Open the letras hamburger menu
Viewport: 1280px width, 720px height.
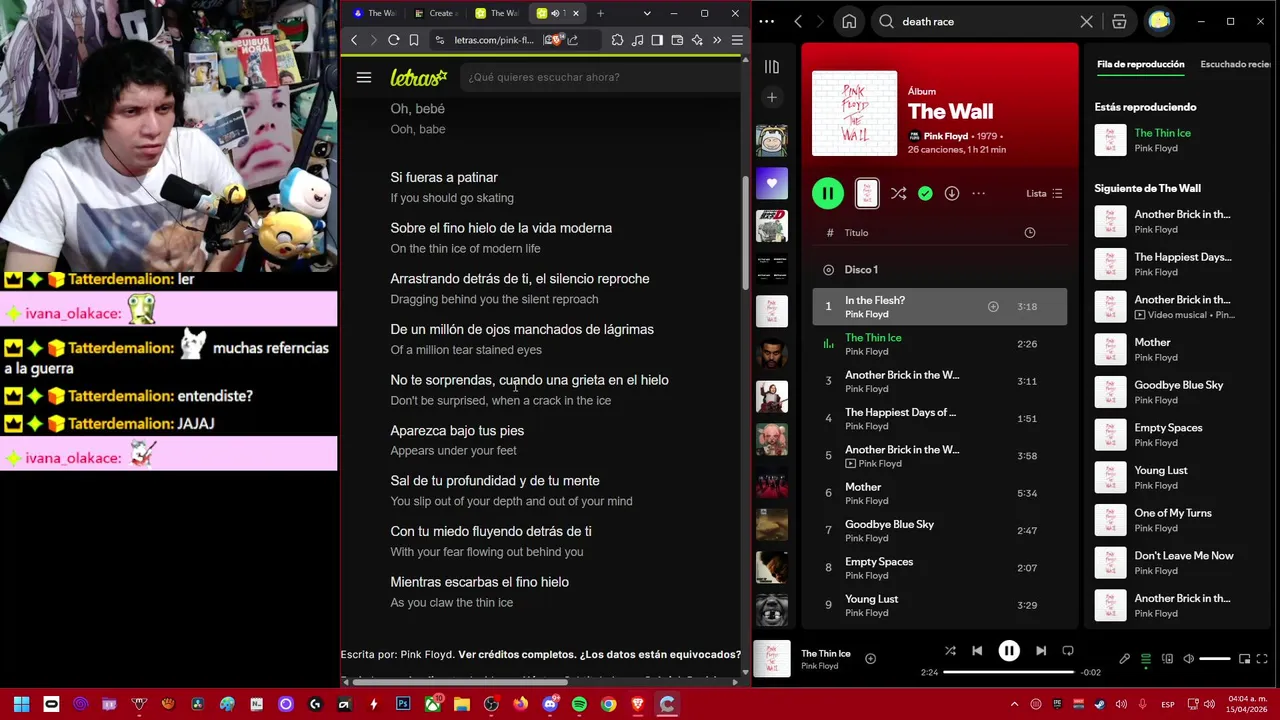pos(364,77)
